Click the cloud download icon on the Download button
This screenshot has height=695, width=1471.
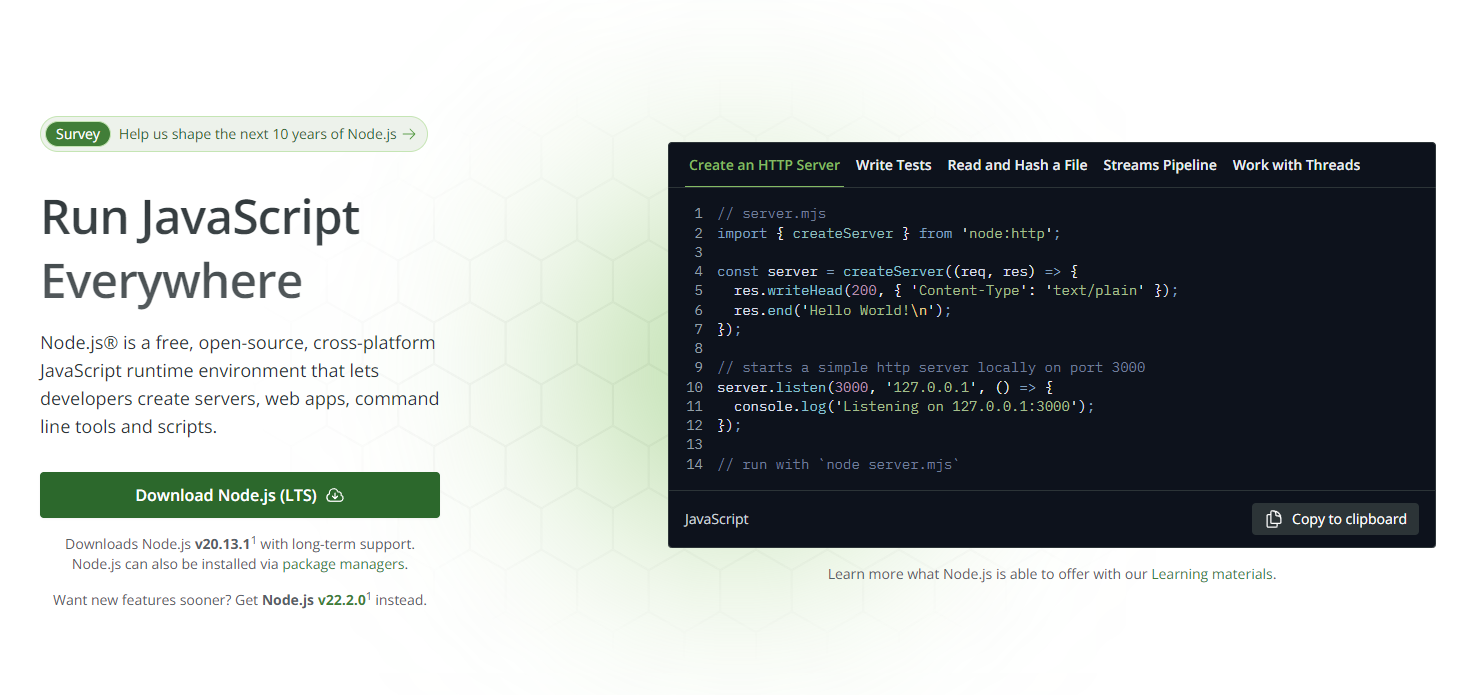(336, 496)
